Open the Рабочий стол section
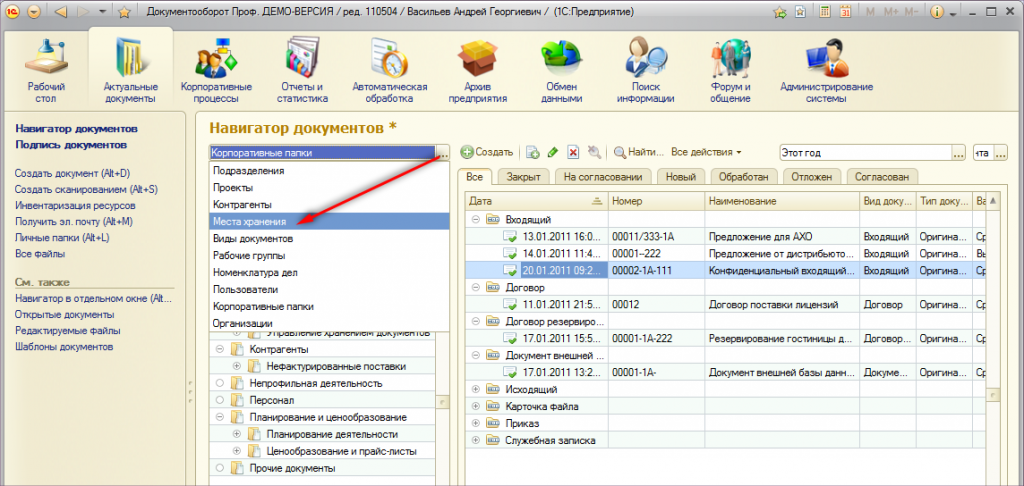Image resolution: width=1024 pixels, height=486 pixels. [x=46, y=68]
